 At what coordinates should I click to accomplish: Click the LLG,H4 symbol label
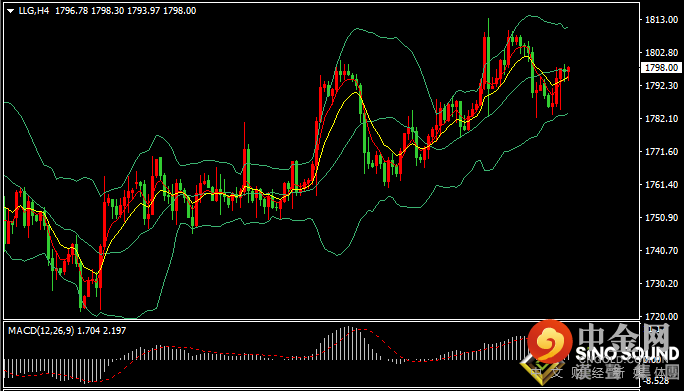pyautogui.click(x=34, y=11)
